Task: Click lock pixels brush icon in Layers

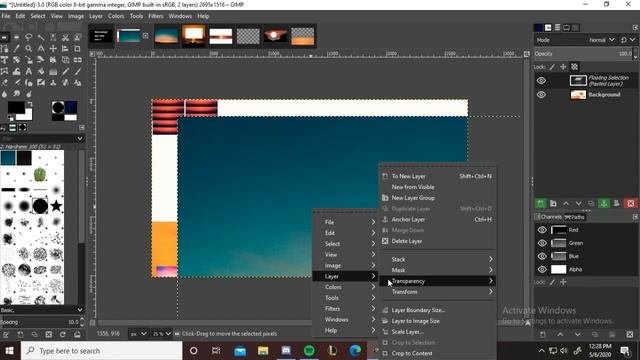Action: coord(552,67)
